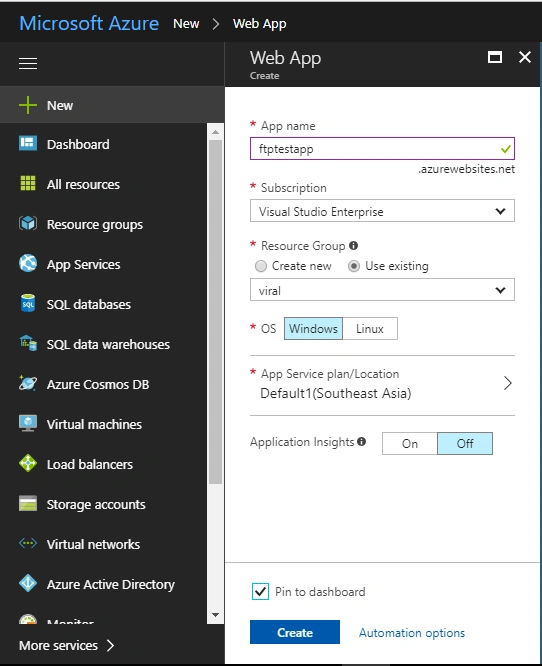Expand the Subscription dropdown
Image resolution: width=542 pixels, height=666 pixels.
(x=382, y=211)
